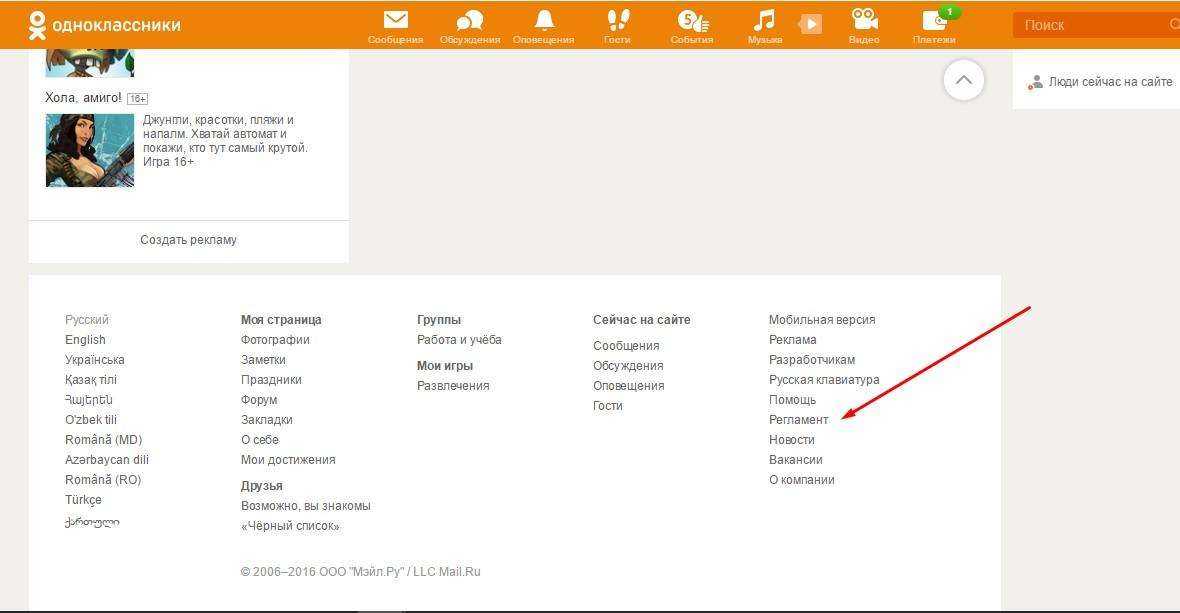Viewport: 1180px width, 613px height.
Task: Open Мои игры footer heading
Action: coord(445,366)
